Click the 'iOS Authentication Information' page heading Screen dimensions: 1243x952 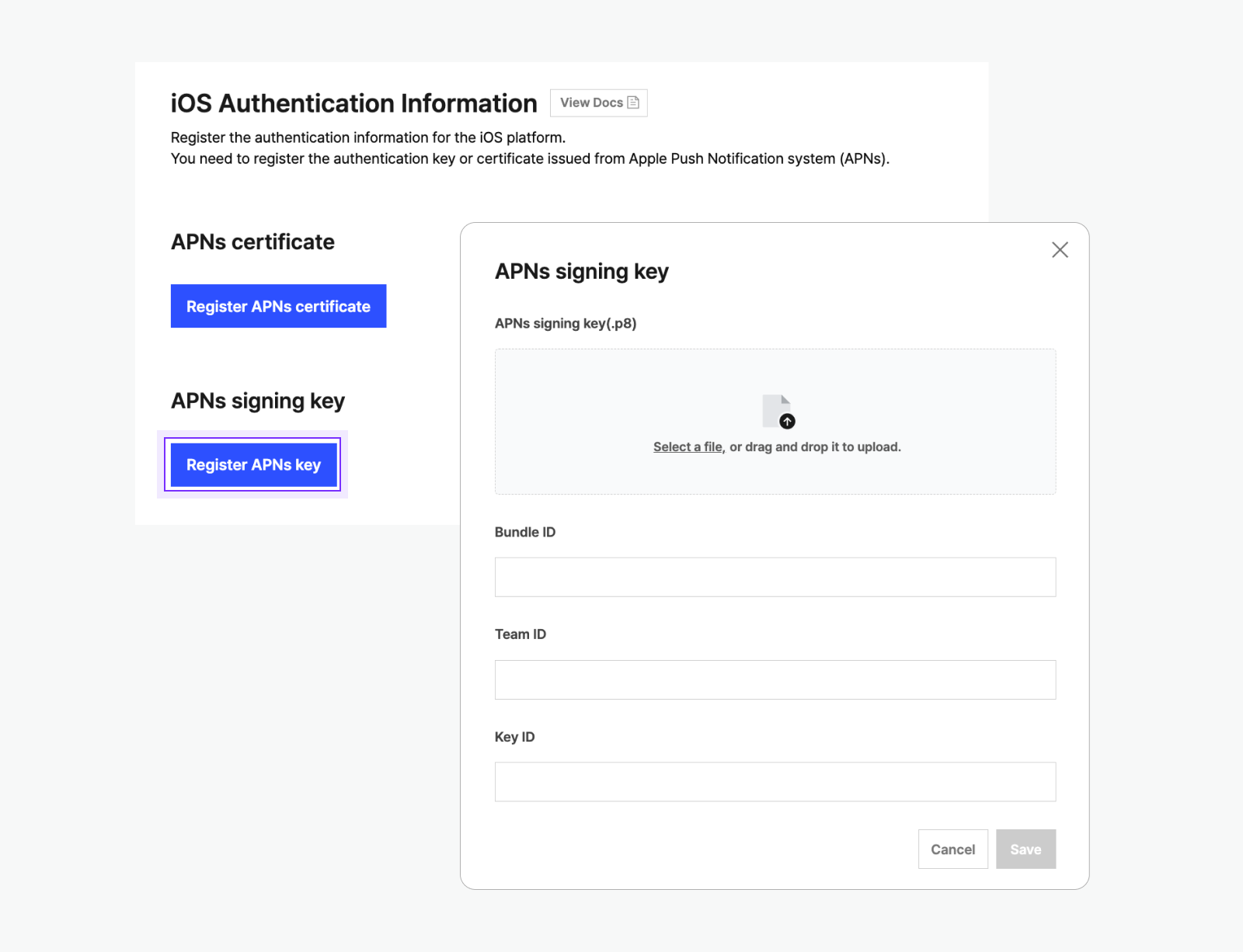353,103
